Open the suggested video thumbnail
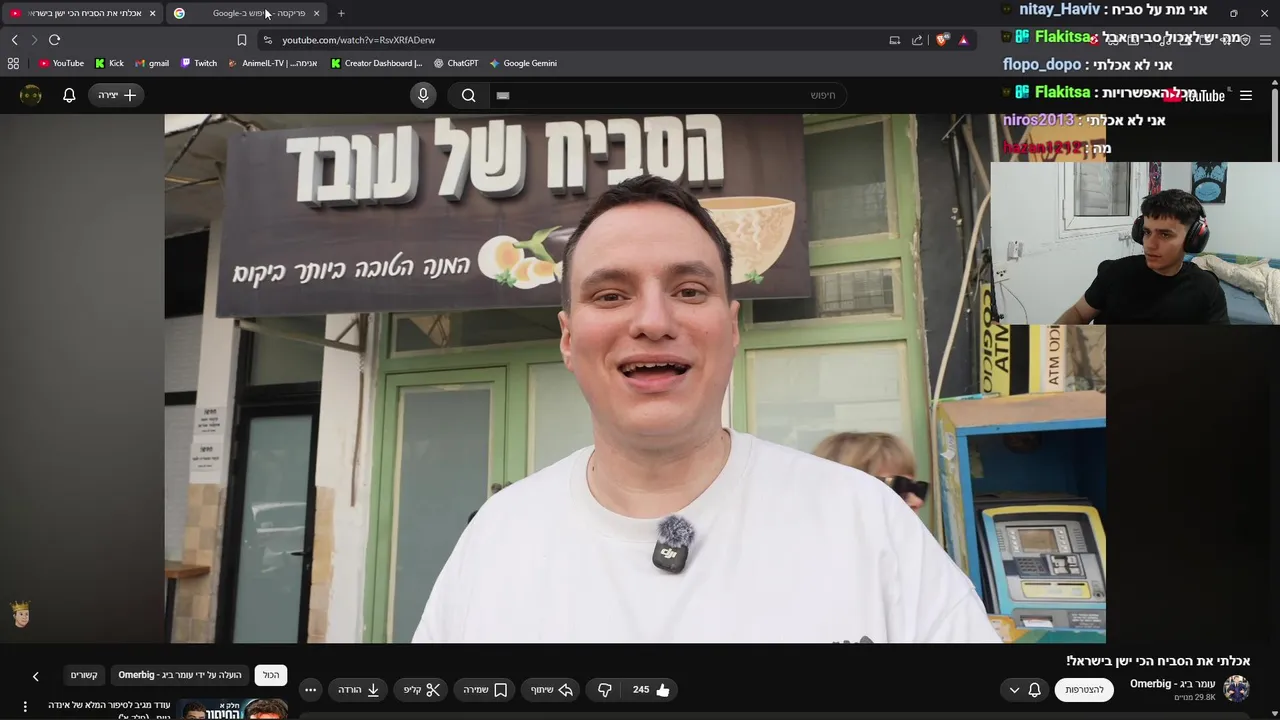The width and height of the screenshot is (1280, 720). coord(234,709)
